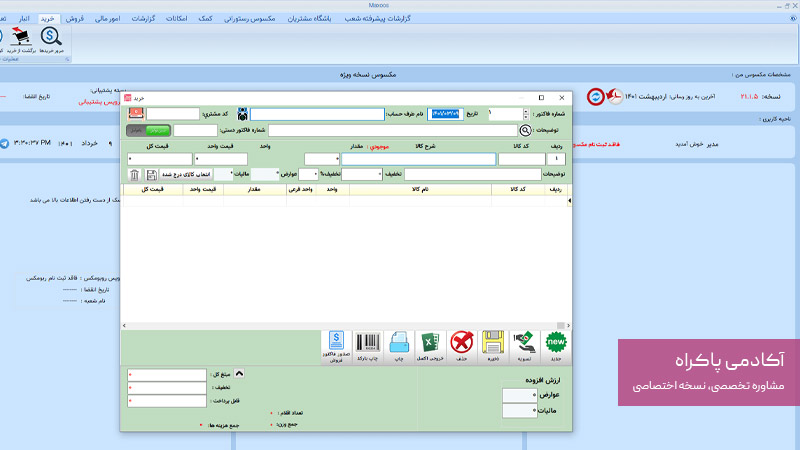This screenshot has height=450, width=800.
Task: Click the trash bin icon above the table
Action: tap(135, 175)
